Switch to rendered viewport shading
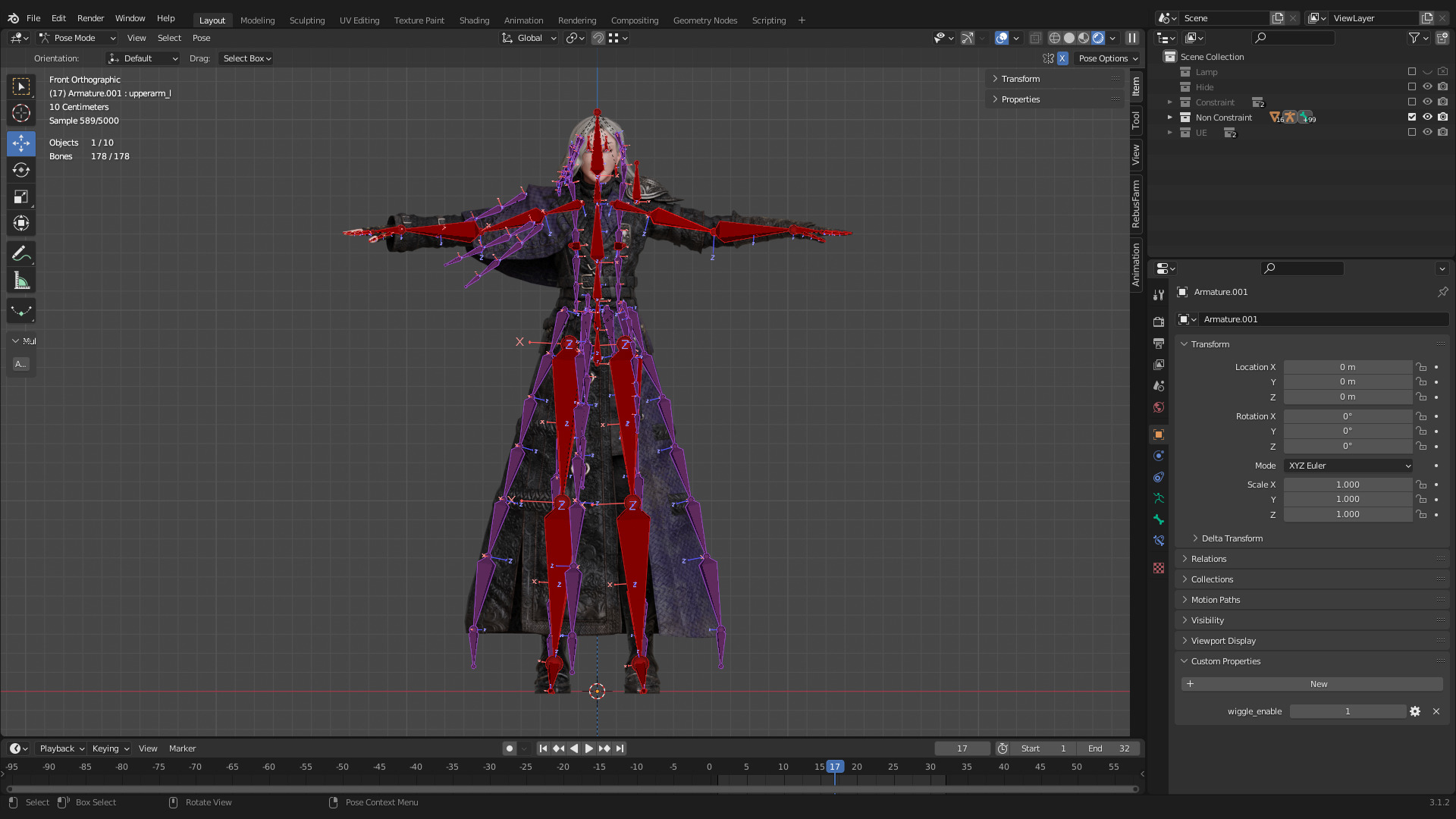This screenshot has width=1456, height=819. coord(1098,38)
